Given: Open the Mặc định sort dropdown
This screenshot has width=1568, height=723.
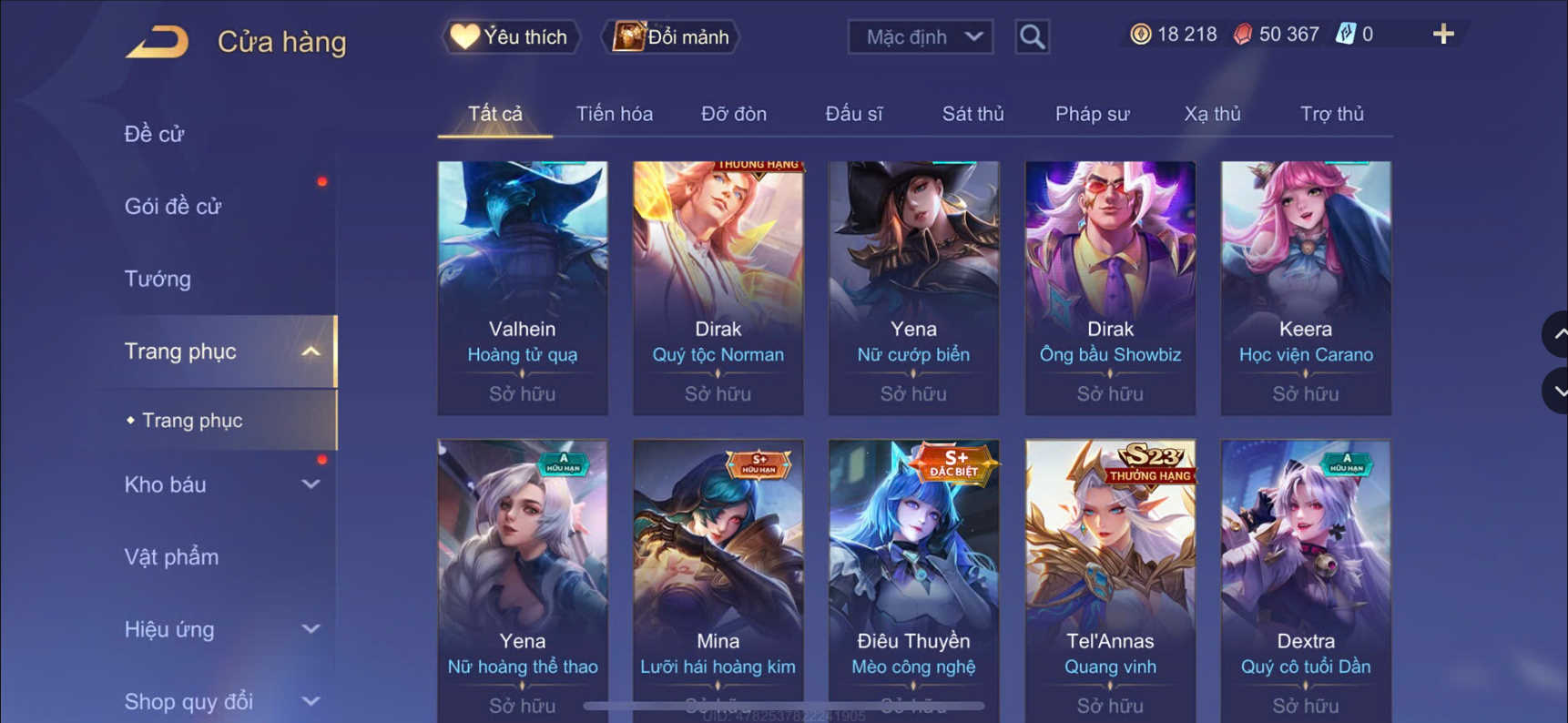Looking at the screenshot, I should 921,37.
